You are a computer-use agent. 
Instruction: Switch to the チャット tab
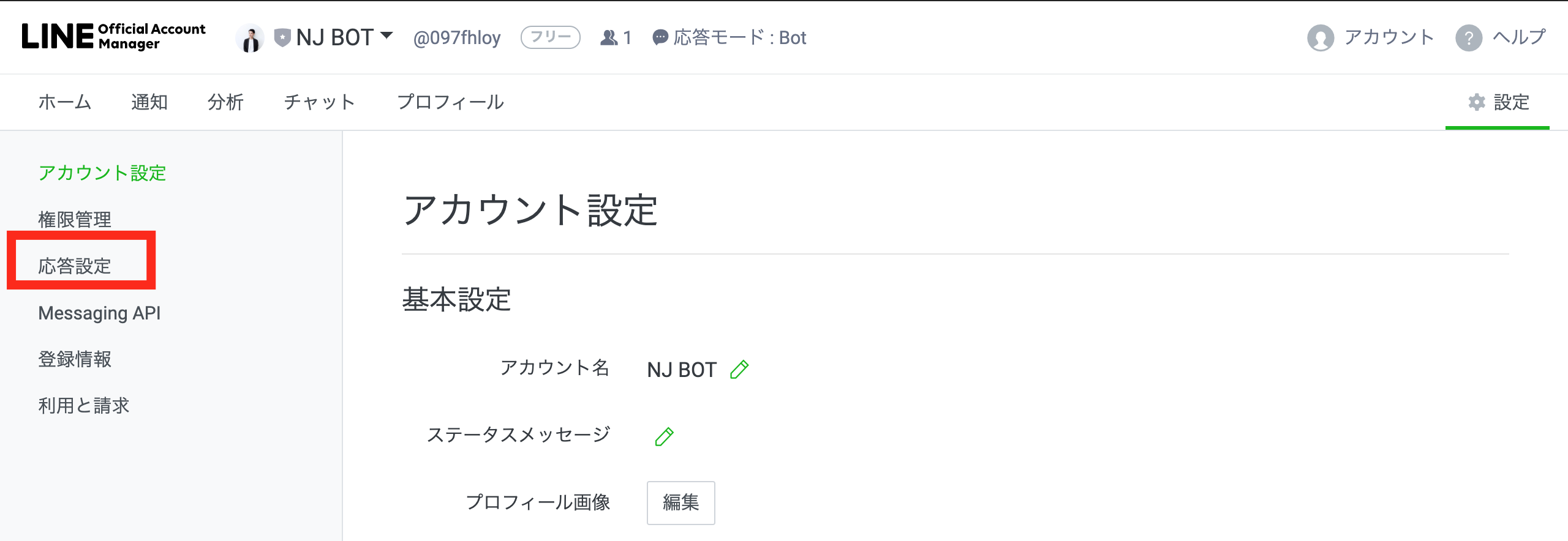point(320,102)
